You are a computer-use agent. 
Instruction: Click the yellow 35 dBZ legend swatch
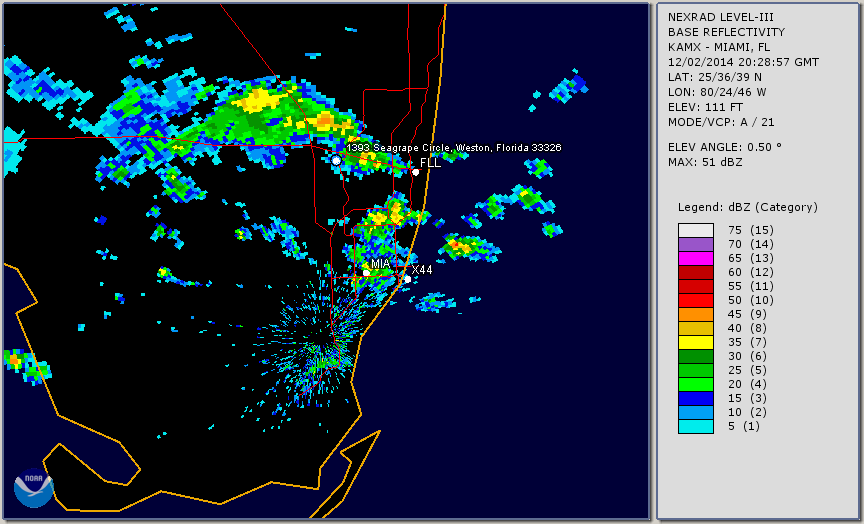[x=696, y=343]
